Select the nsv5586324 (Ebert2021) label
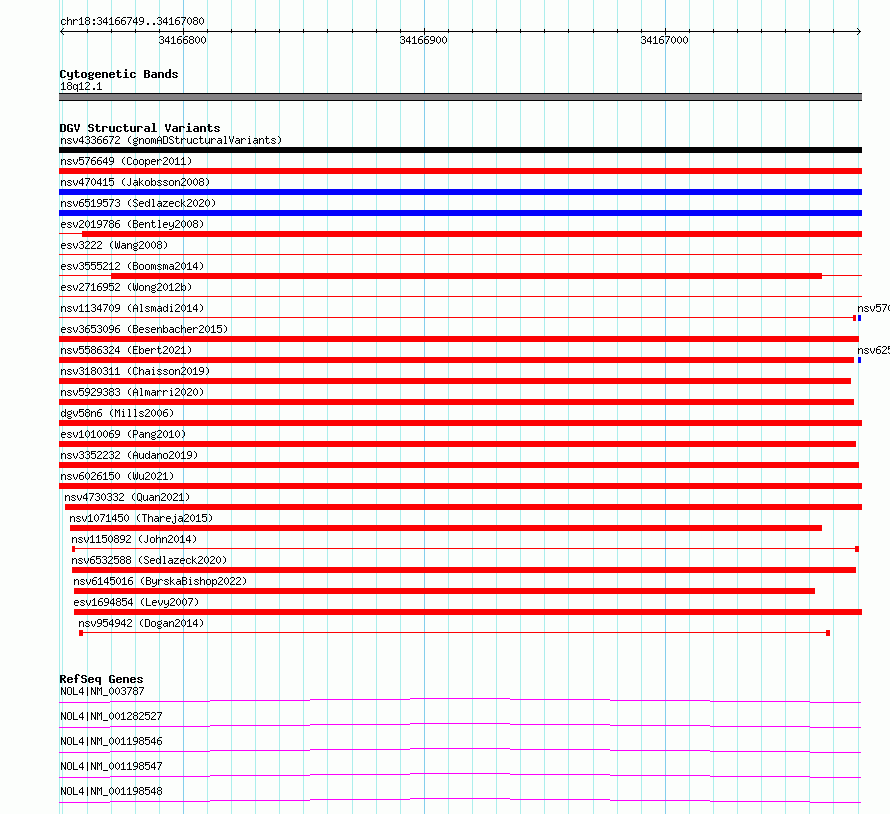 click(x=126, y=350)
